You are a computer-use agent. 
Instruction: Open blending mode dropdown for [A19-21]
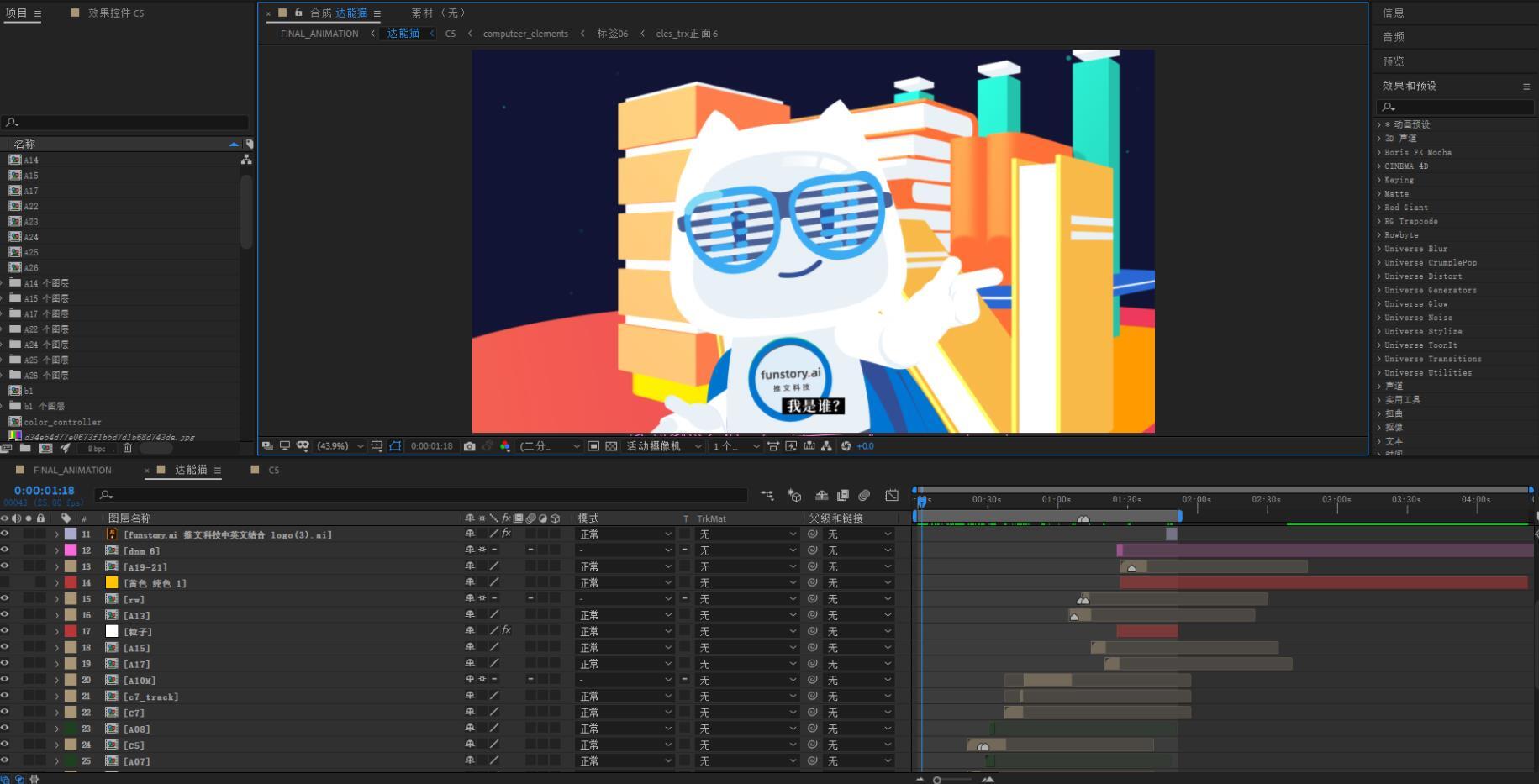pos(625,567)
